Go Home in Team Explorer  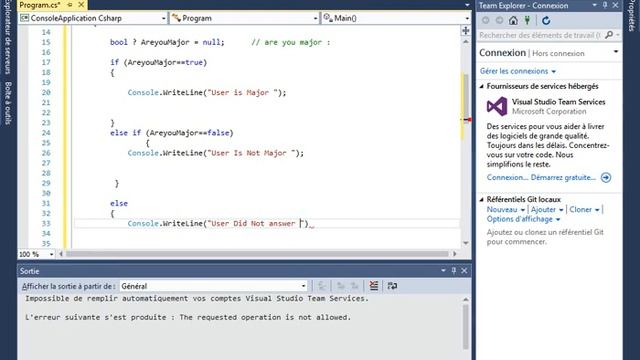[513, 20]
